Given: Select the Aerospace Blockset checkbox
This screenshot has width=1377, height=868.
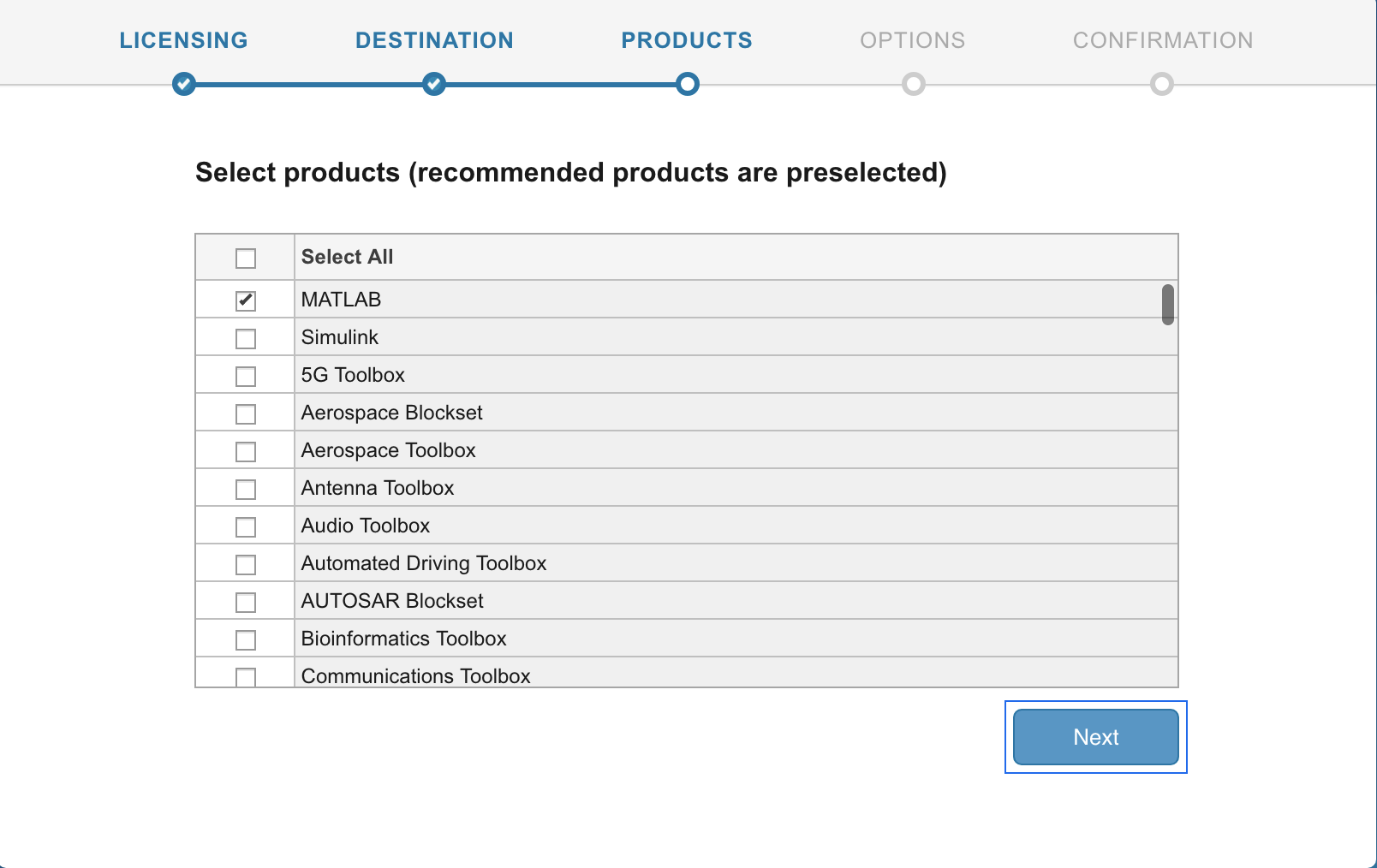Looking at the screenshot, I should (246, 414).
